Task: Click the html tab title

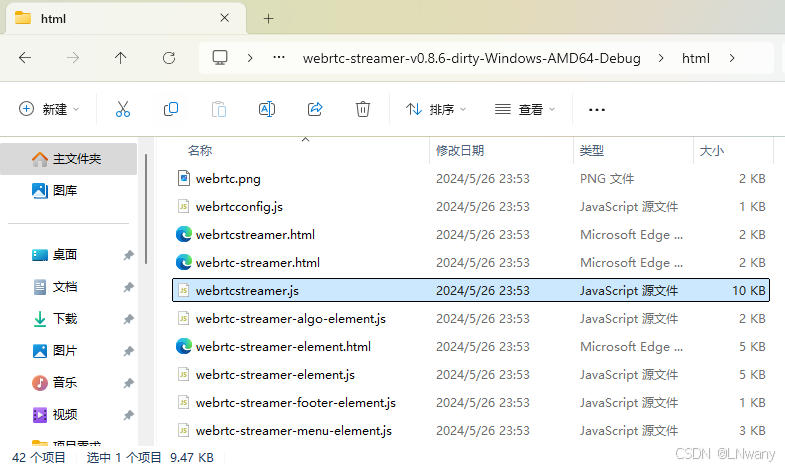Action: (x=54, y=19)
